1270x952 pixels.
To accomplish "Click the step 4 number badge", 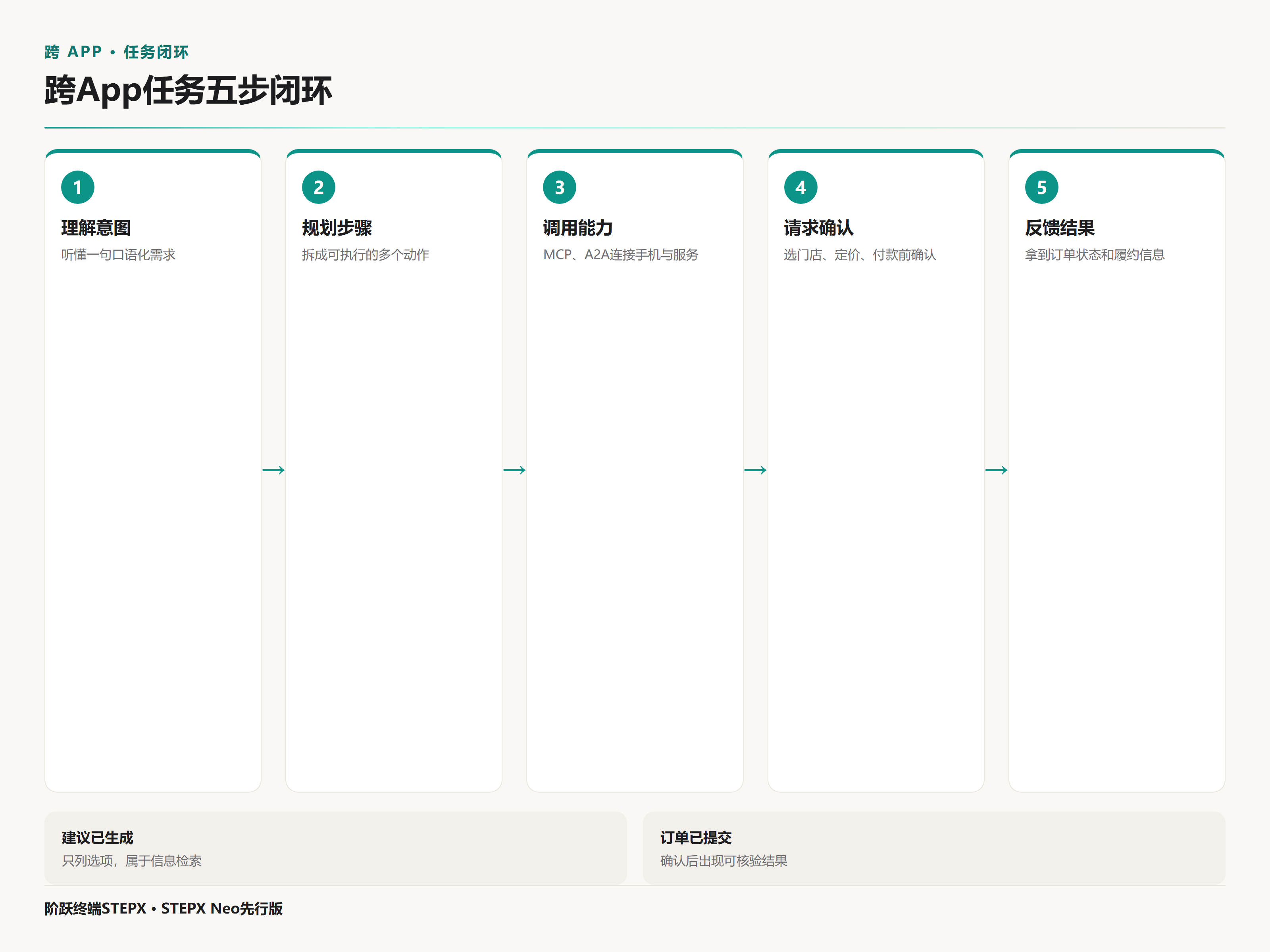I will 800,187.
